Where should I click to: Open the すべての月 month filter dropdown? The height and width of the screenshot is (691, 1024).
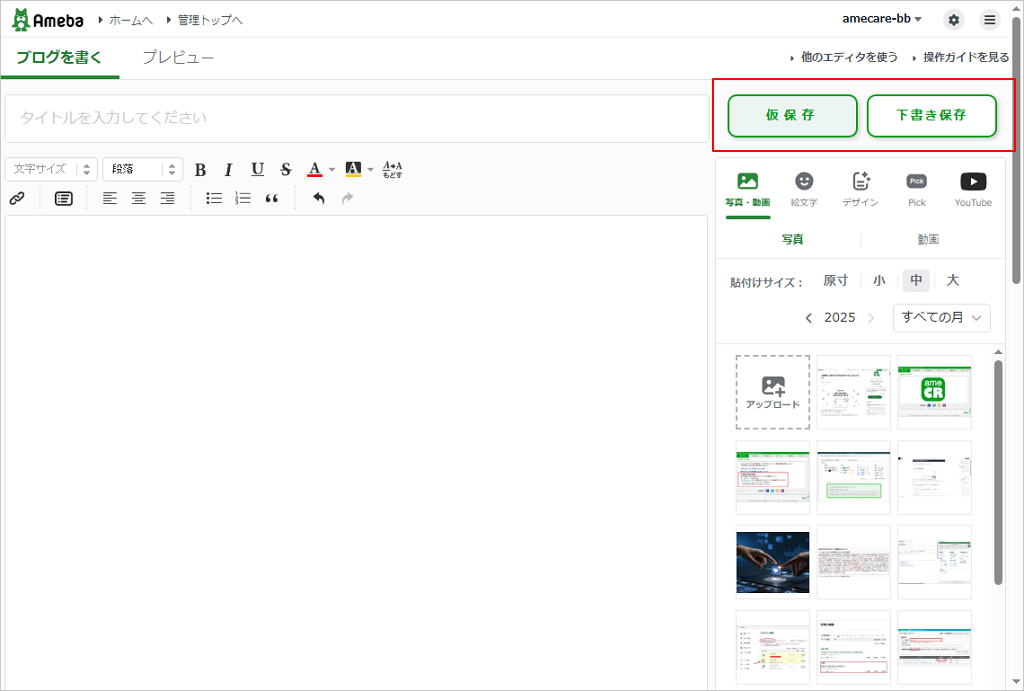coord(941,318)
